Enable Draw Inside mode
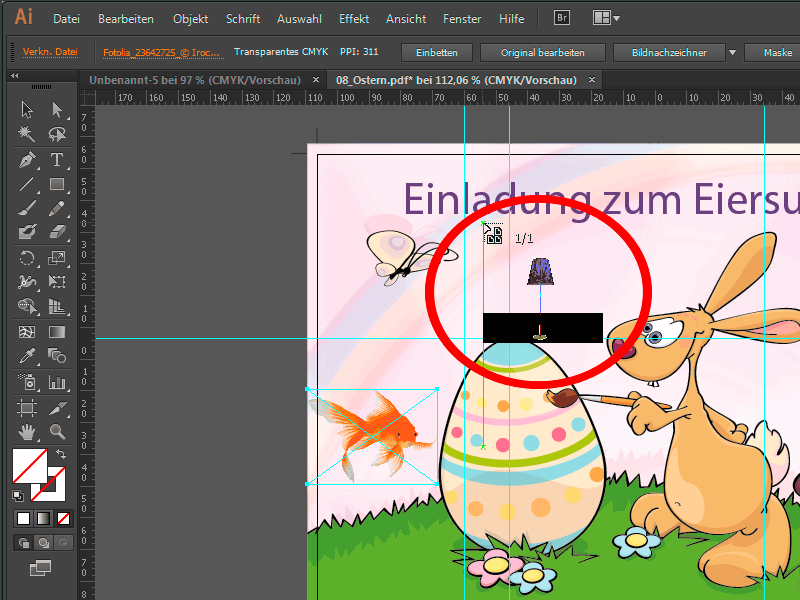Viewport: 800px width, 600px height. click(x=63, y=542)
